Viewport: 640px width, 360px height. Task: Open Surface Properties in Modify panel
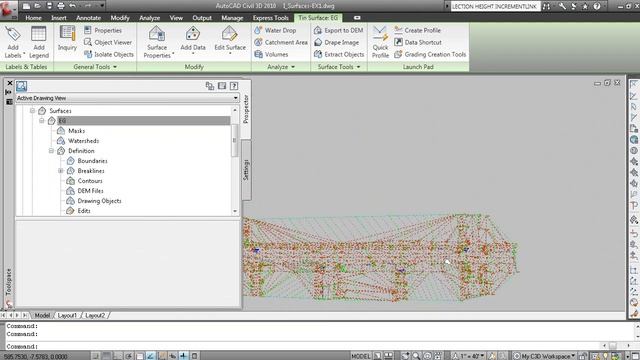point(157,42)
